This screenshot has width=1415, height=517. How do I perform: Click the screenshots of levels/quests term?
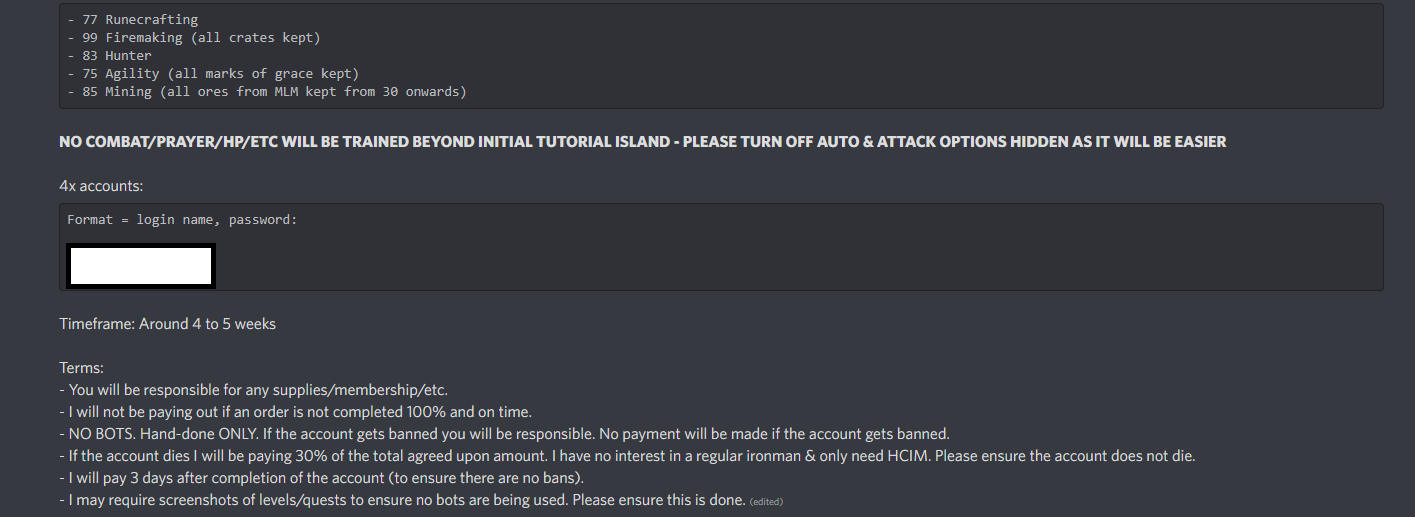point(402,500)
